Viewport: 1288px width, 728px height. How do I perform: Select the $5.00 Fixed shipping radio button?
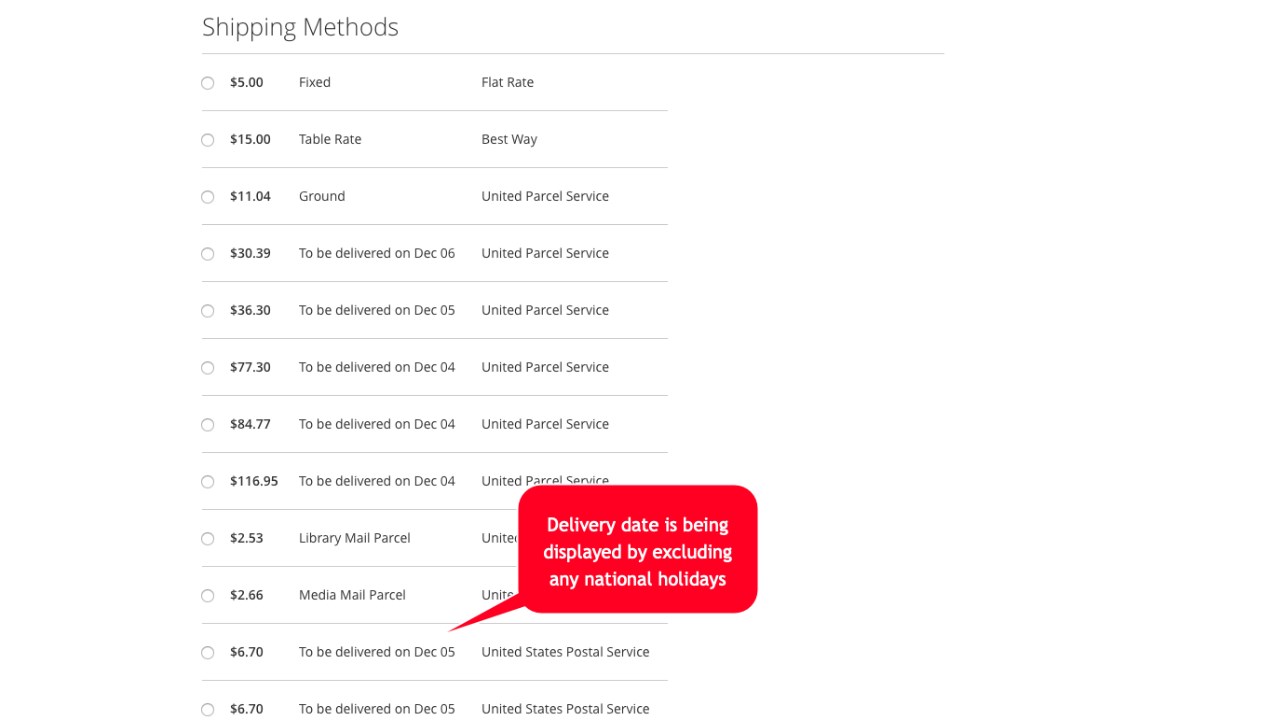(208, 83)
